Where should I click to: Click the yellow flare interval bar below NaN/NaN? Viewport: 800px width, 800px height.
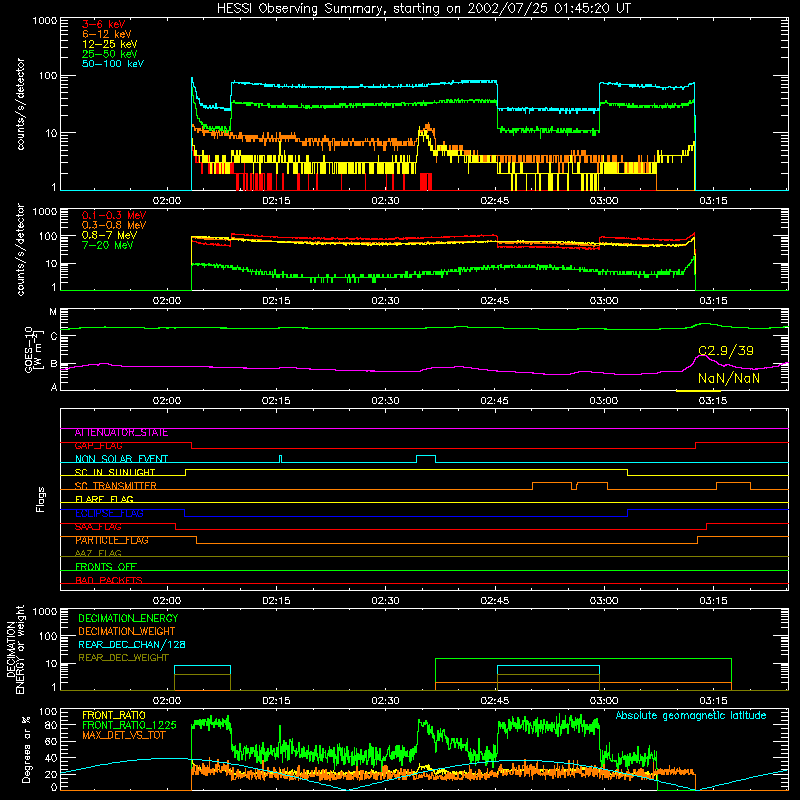[x=698, y=391]
